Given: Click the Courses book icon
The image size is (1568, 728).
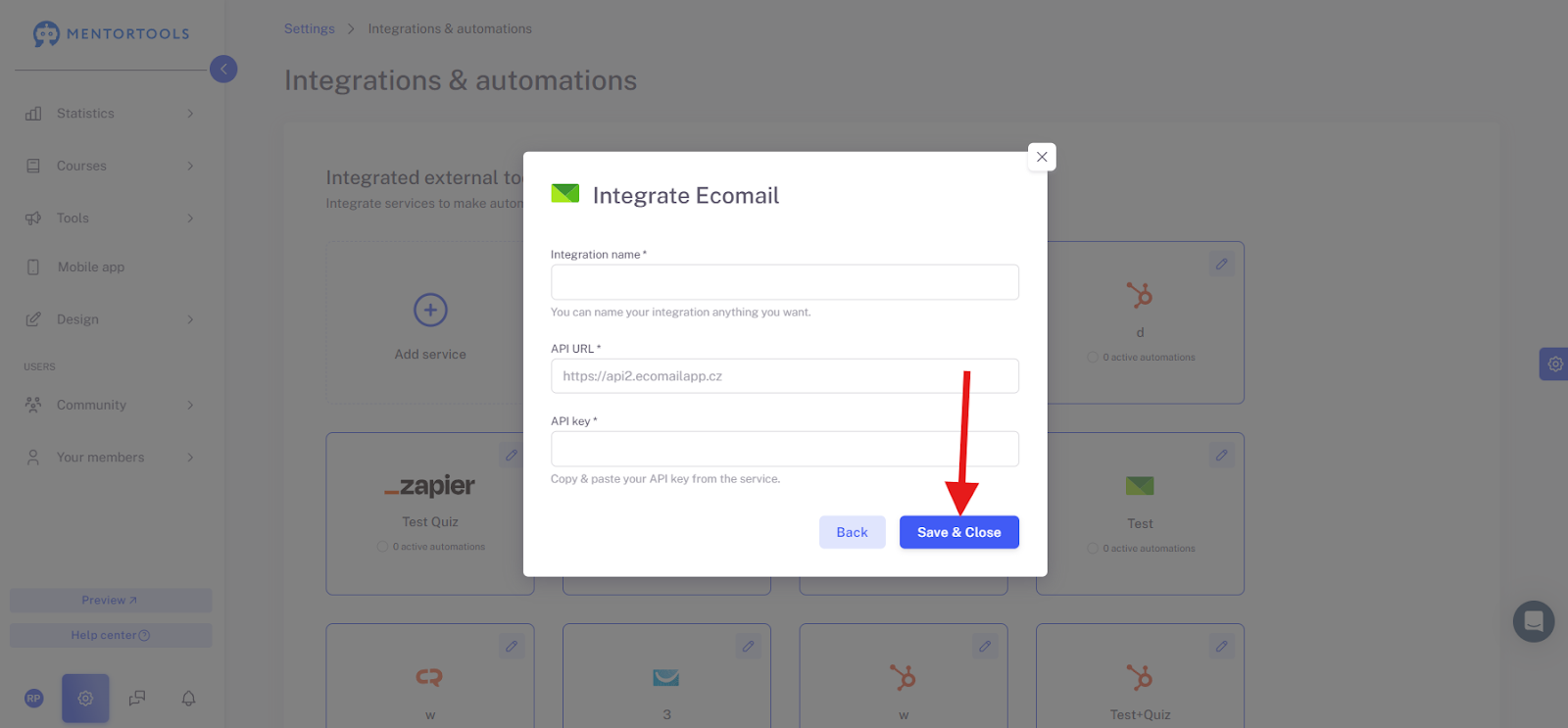Looking at the screenshot, I should 33,166.
